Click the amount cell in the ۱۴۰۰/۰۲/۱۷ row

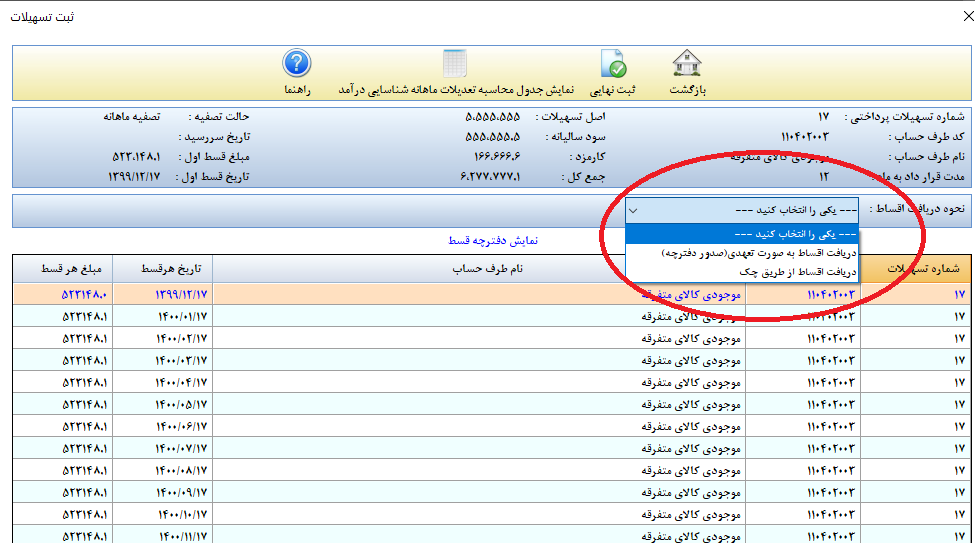point(63,339)
